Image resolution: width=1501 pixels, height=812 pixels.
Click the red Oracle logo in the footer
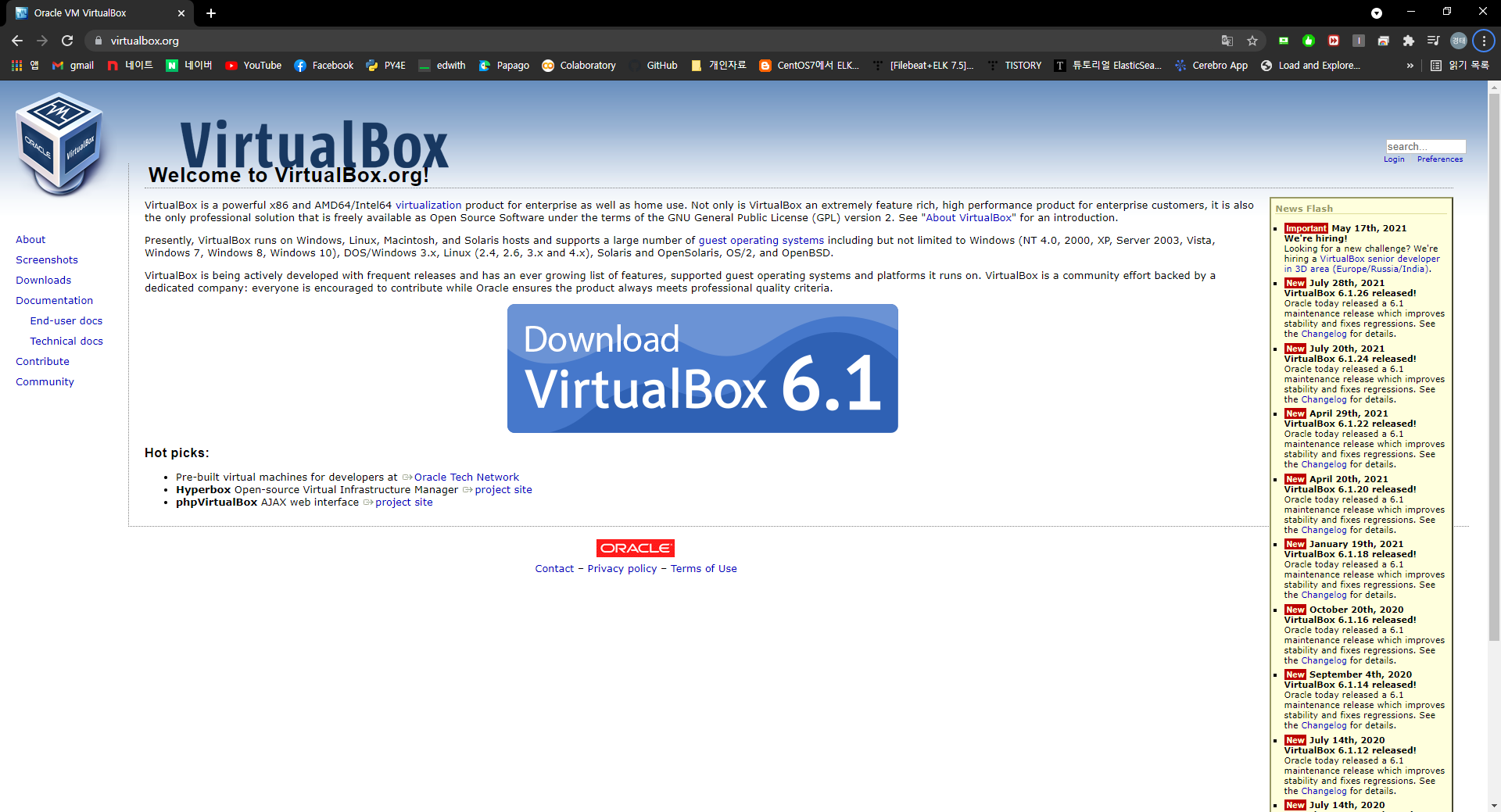click(635, 548)
